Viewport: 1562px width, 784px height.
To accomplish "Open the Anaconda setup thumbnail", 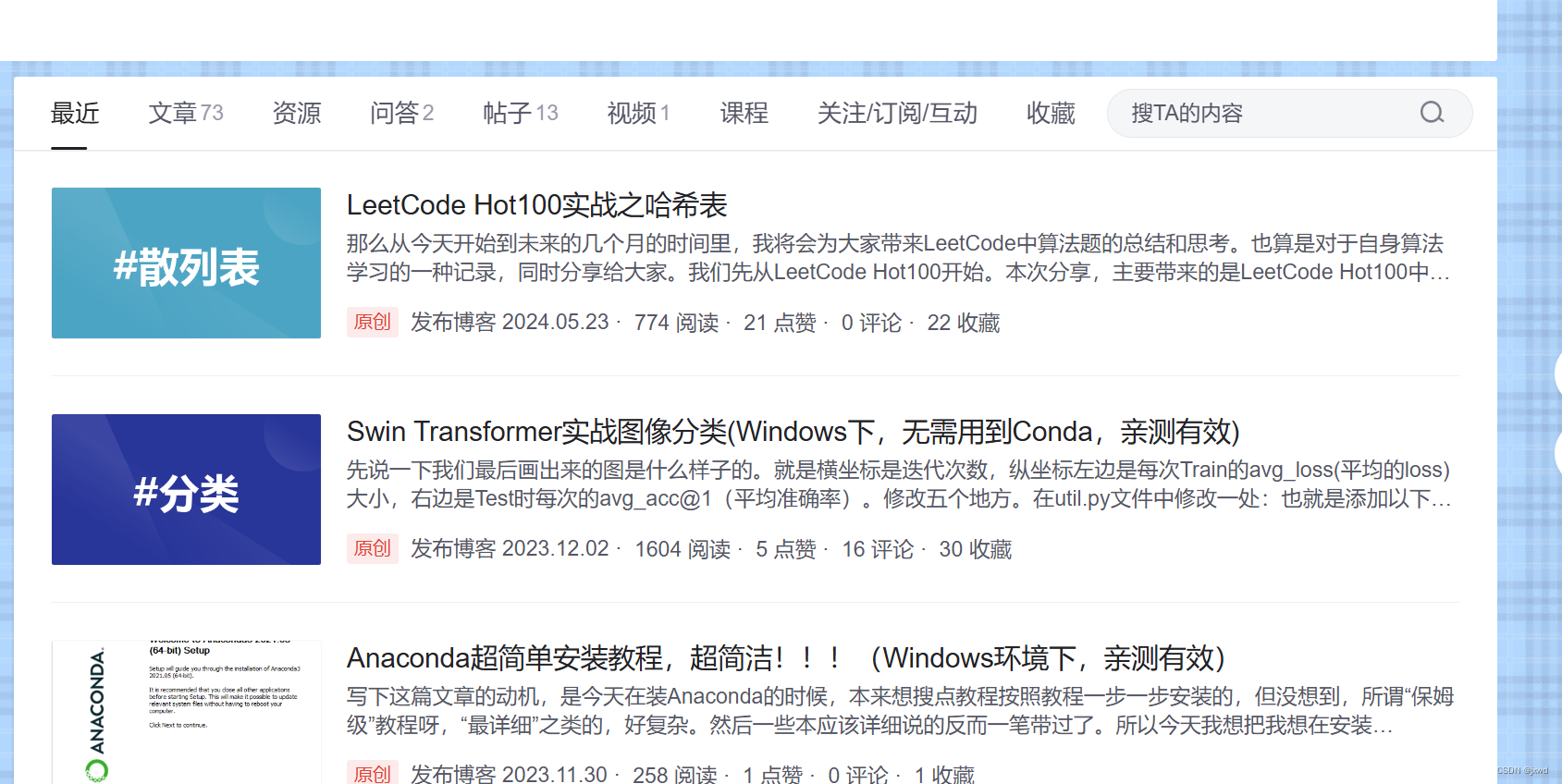I will tap(186, 712).
